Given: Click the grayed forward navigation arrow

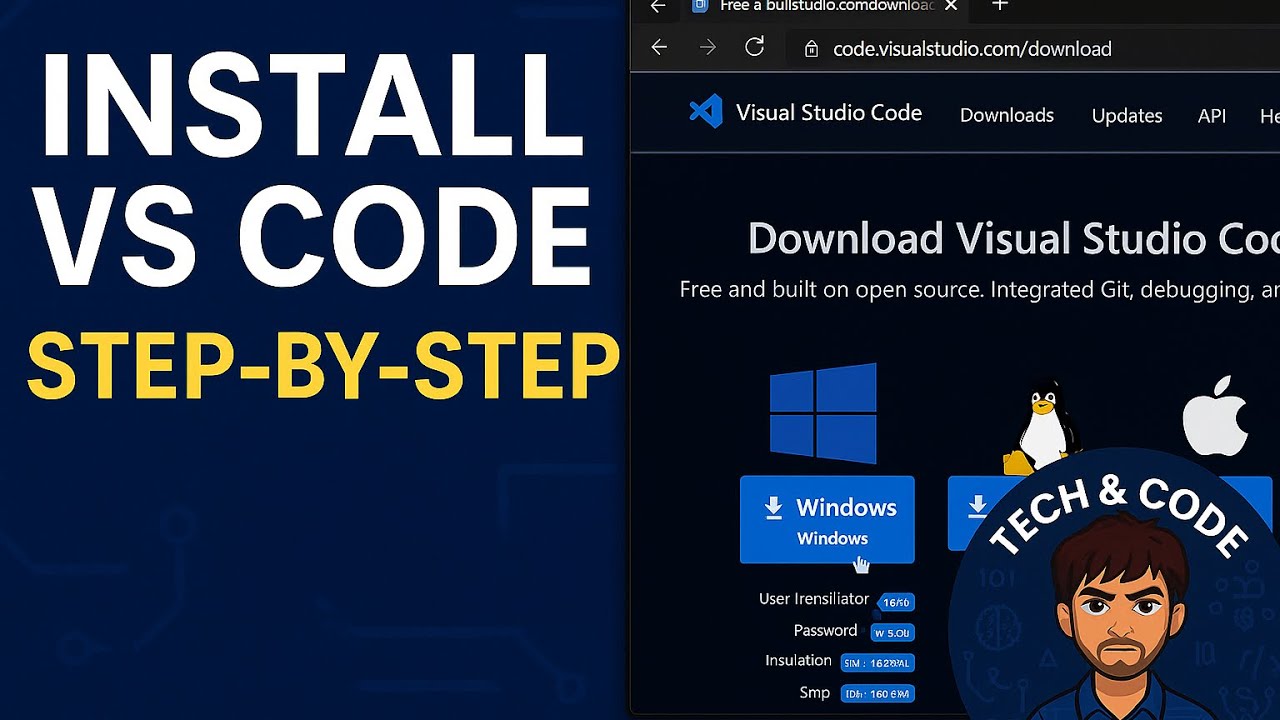Looking at the screenshot, I should (708, 48).
